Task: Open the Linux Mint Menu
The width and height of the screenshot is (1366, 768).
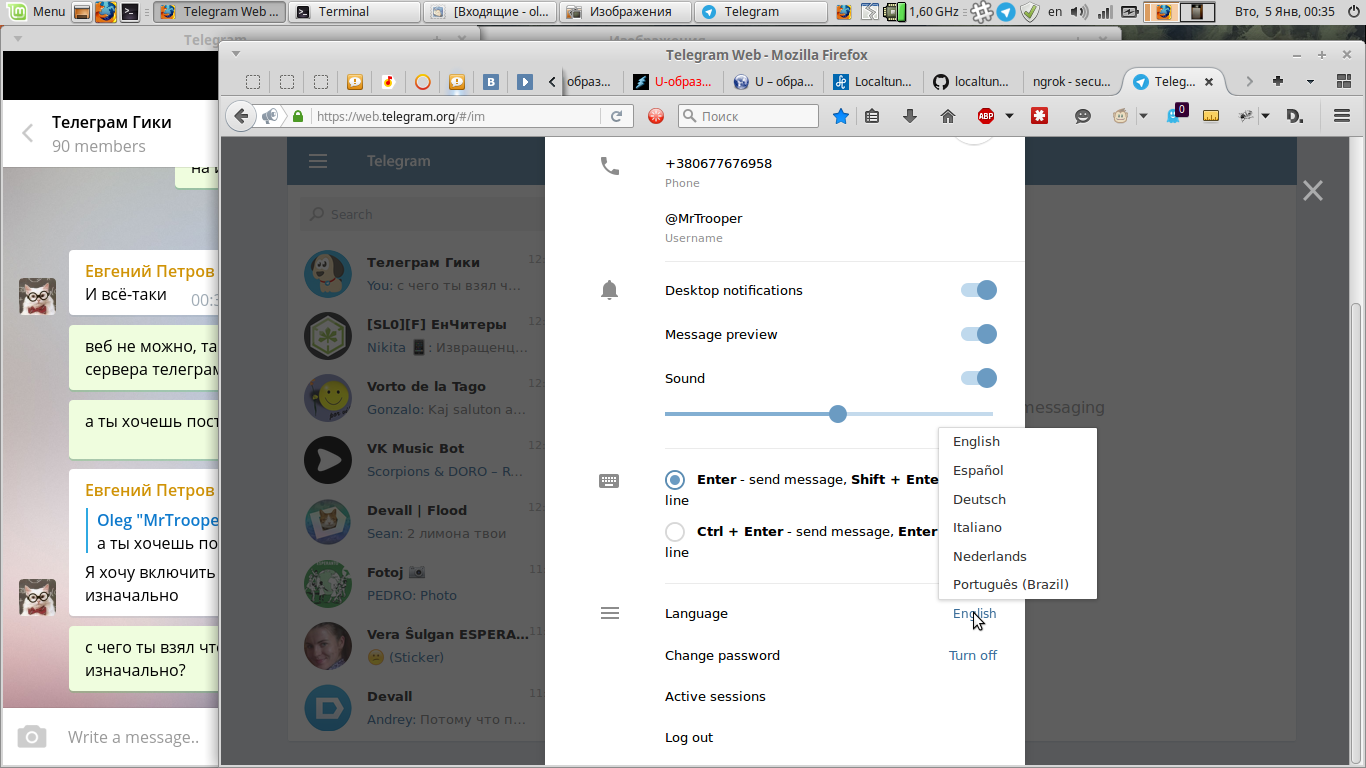Action: tap(37, 12)
